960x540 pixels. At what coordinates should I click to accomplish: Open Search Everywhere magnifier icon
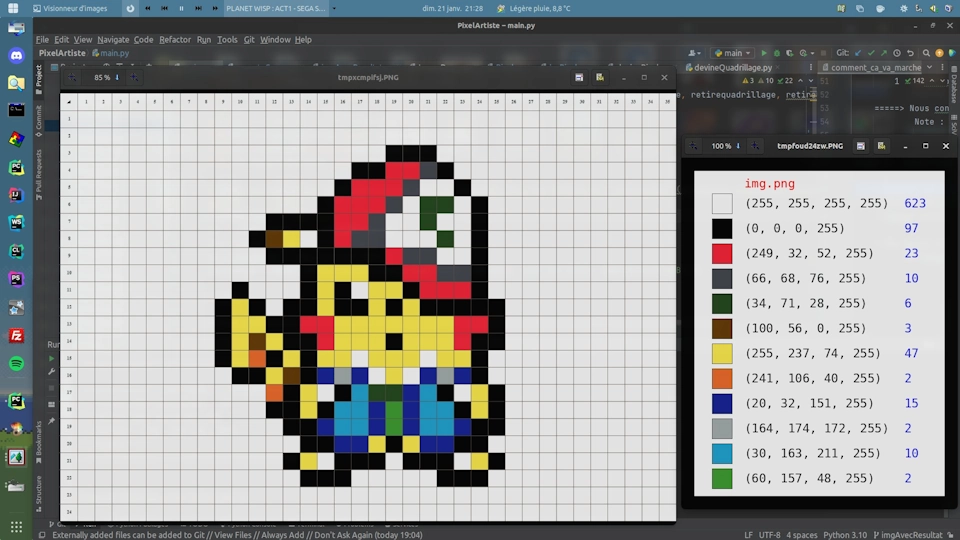pos(926,53)
